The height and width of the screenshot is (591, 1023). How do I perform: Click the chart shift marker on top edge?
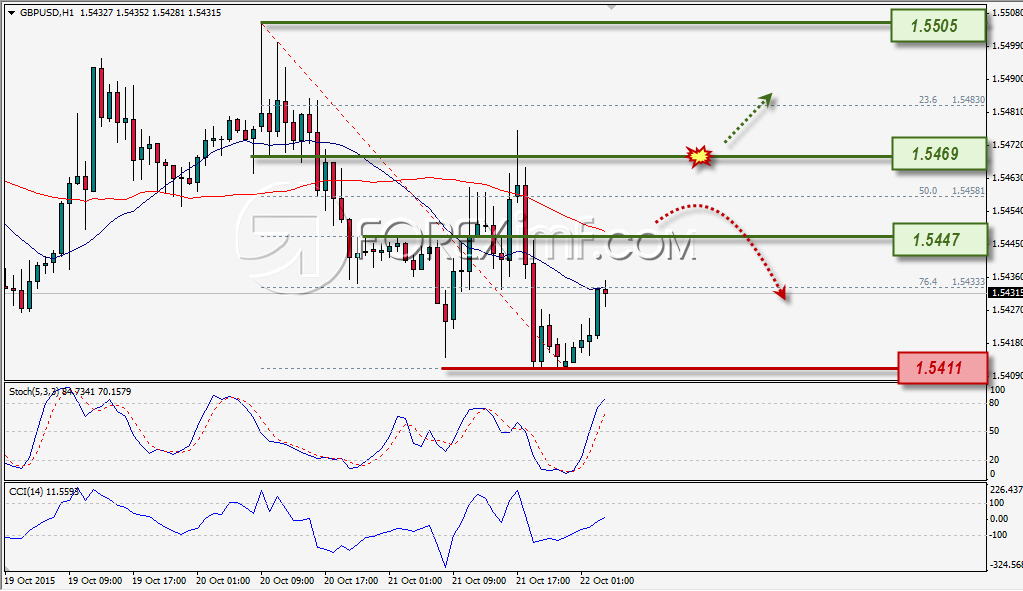click(611, 7)
